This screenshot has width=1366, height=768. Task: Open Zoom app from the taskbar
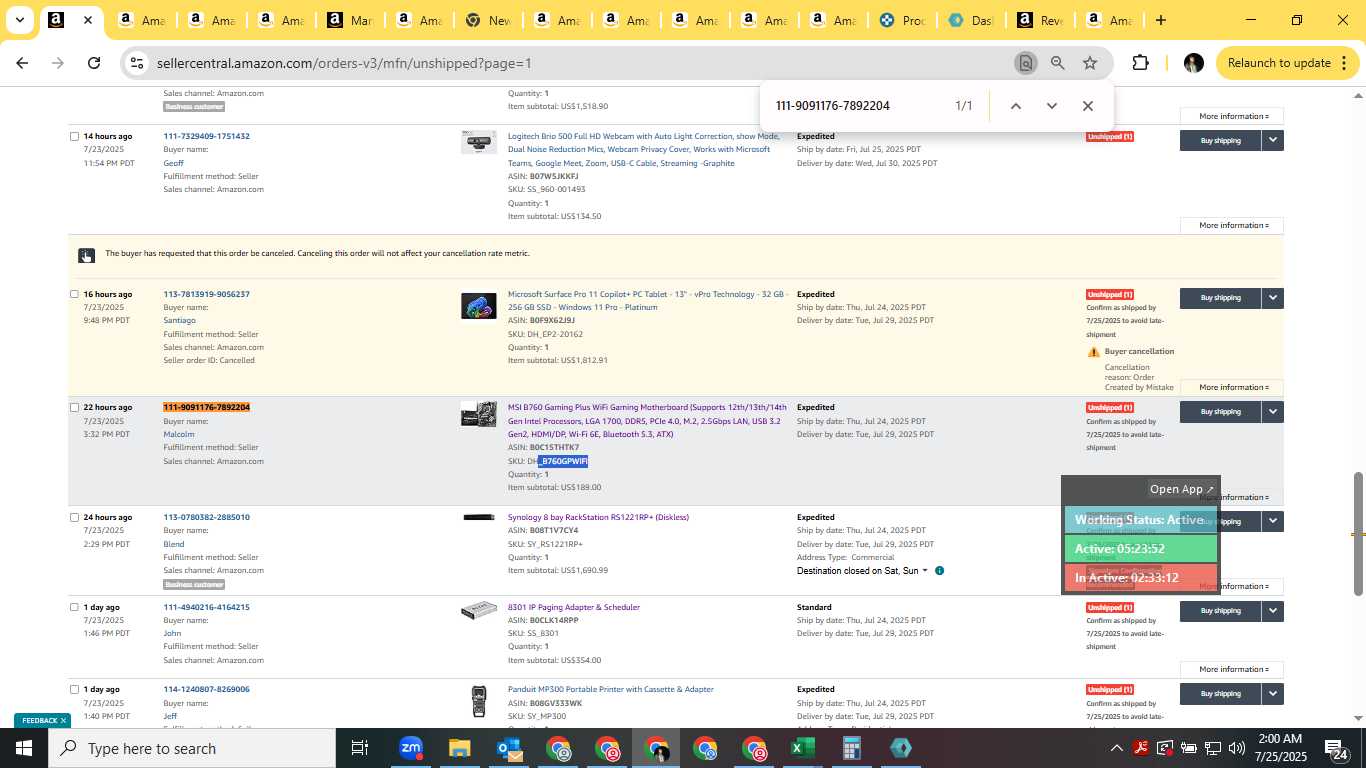[x=411, y=748]
